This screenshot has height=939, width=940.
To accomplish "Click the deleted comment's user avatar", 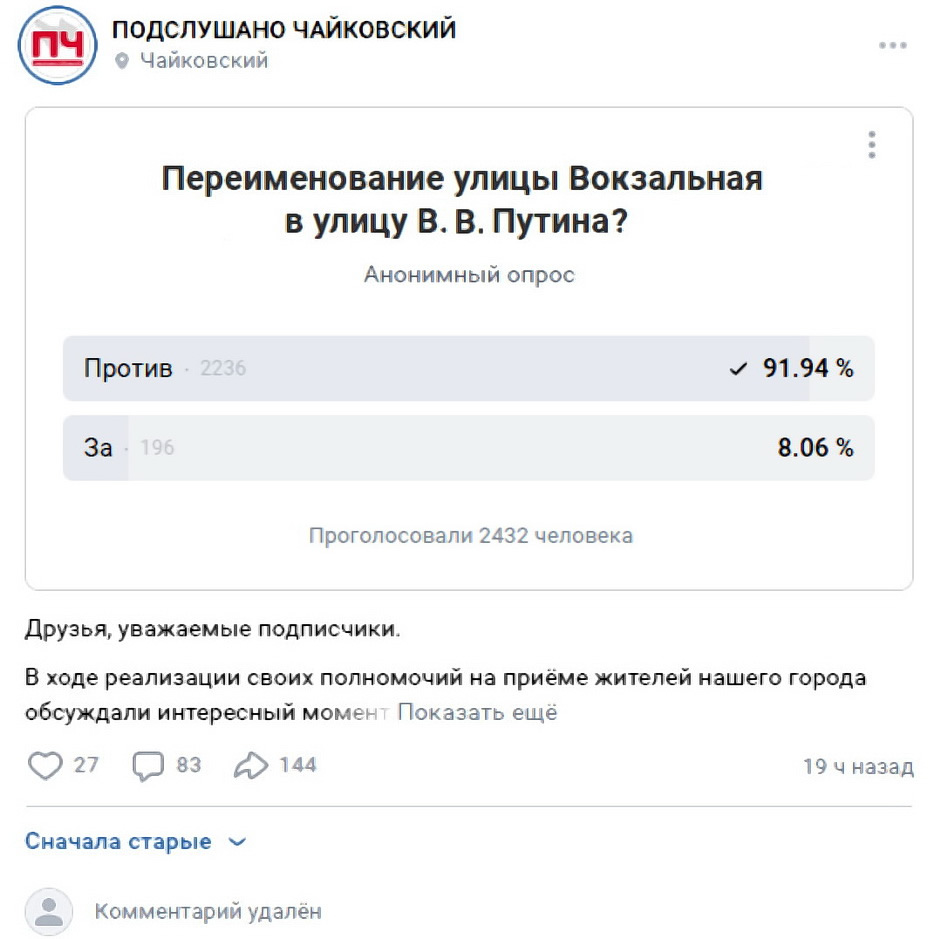I will pos(48,911).
